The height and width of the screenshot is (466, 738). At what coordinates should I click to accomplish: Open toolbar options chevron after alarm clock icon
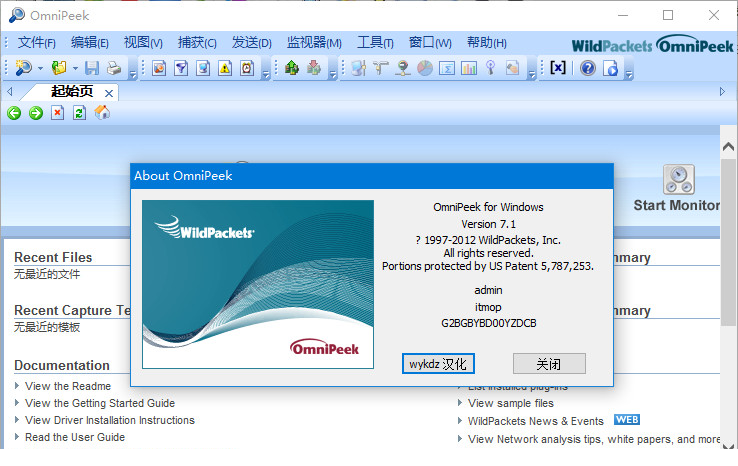[x=266, y=74]
